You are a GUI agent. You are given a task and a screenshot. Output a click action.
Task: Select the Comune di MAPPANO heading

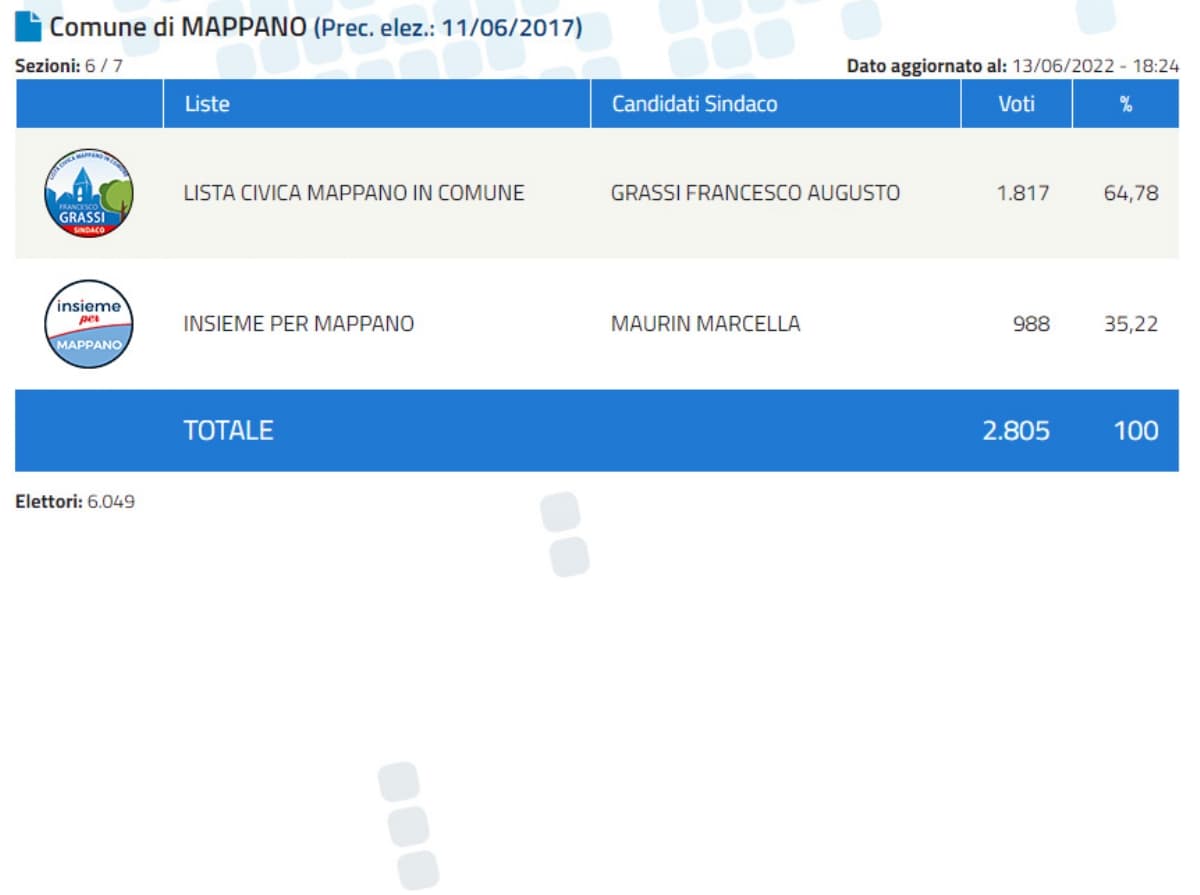point(178,27)
